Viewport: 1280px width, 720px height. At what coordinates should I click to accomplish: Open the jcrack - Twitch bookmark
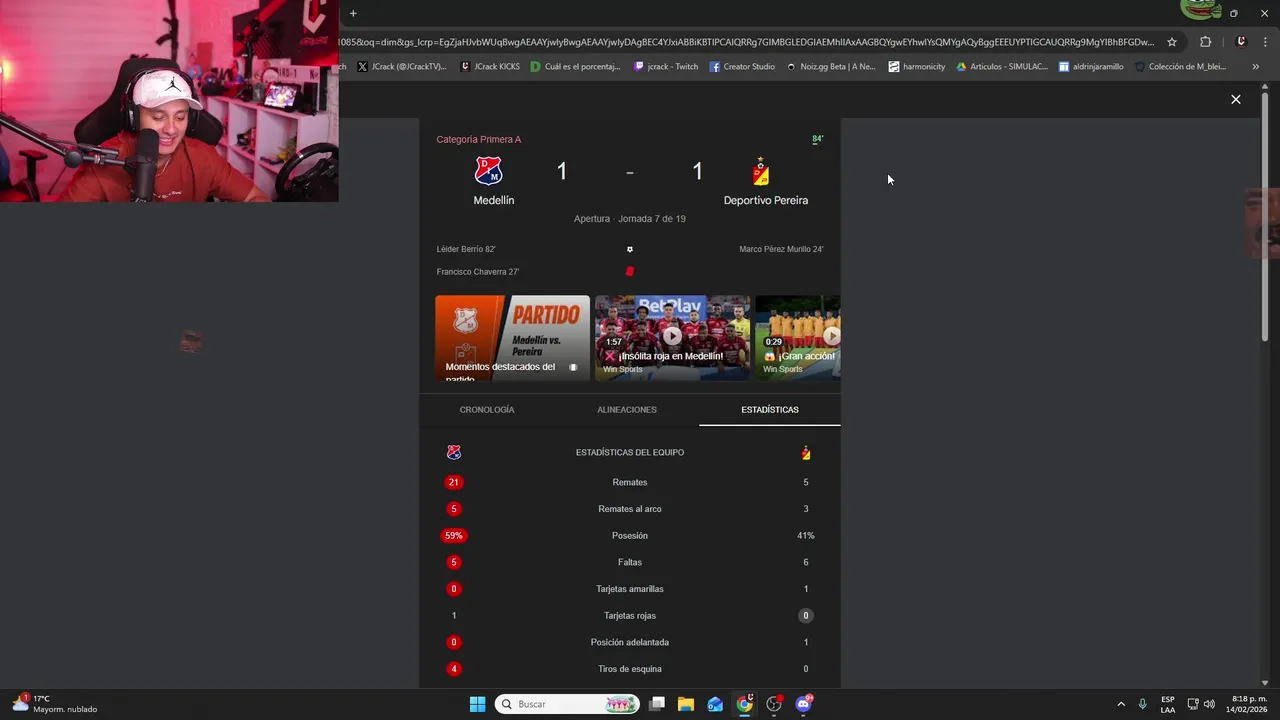click(x=666, y=67)
